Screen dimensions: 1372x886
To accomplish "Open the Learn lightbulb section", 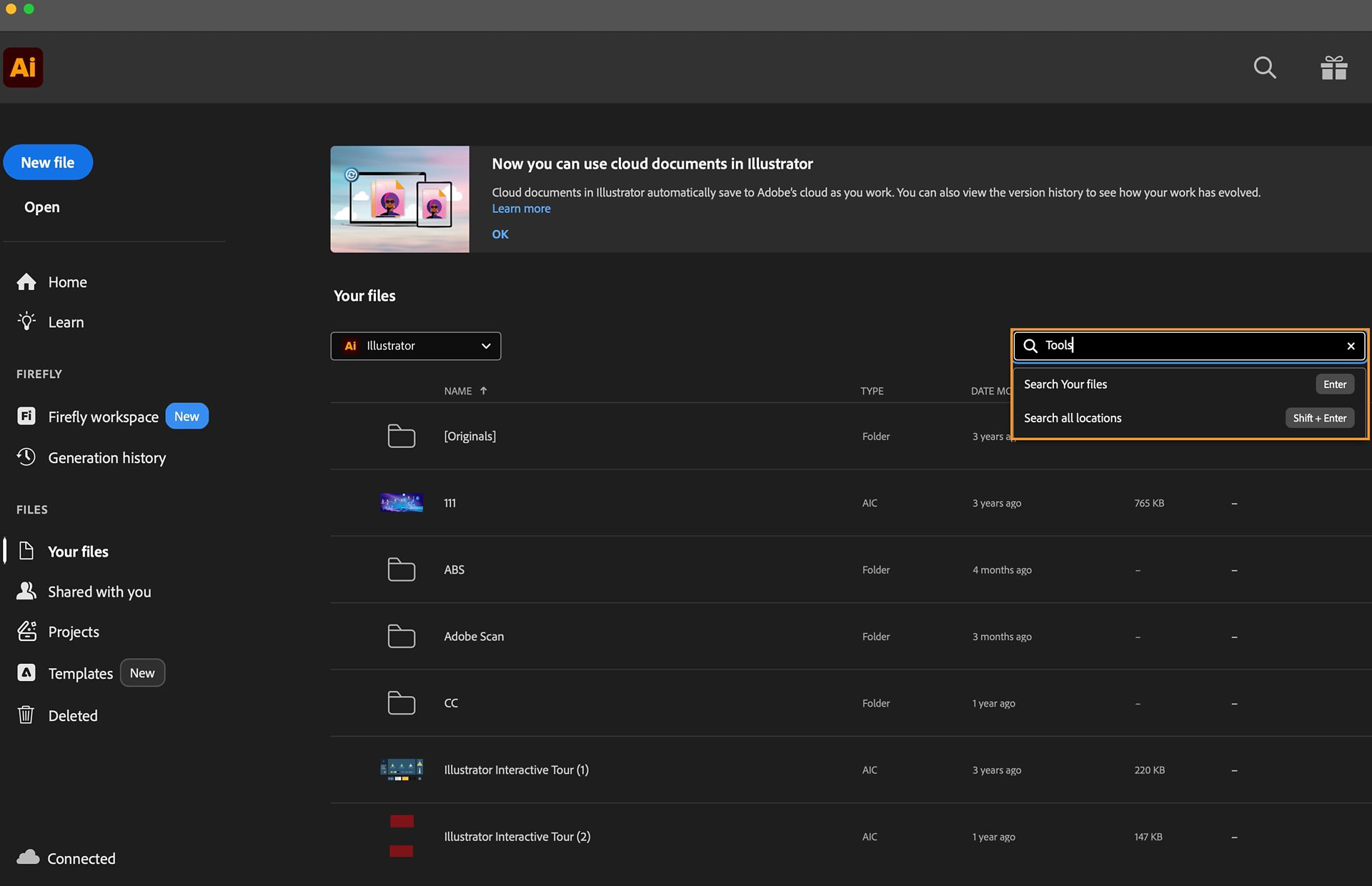I will point(50,322).
